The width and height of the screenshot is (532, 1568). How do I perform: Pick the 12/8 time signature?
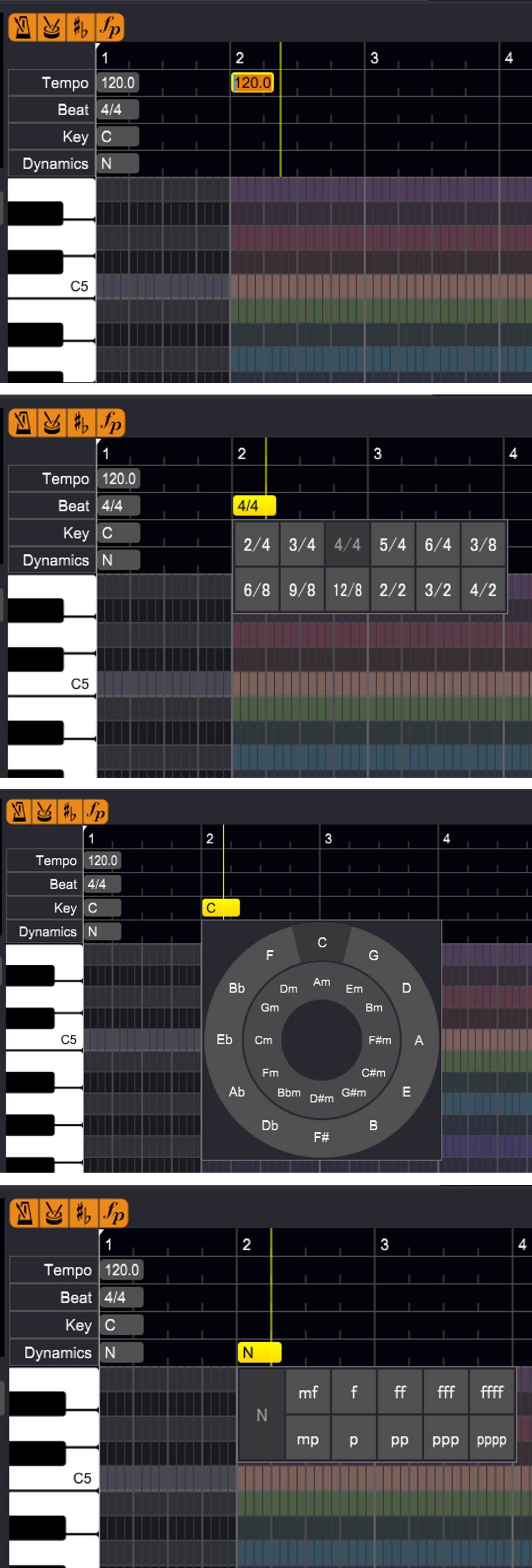click(x=347, y=590)
